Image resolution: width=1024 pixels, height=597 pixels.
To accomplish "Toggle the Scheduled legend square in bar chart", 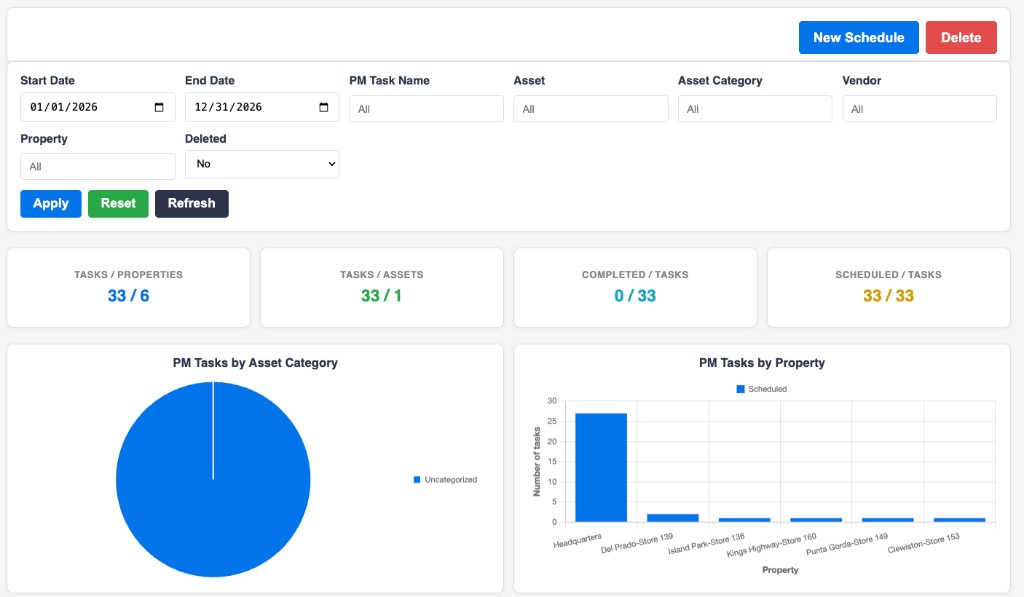I will pos(741,389).
